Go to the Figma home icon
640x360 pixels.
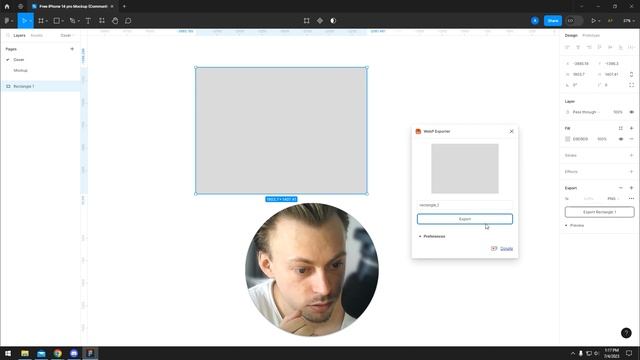pos(7,6)
